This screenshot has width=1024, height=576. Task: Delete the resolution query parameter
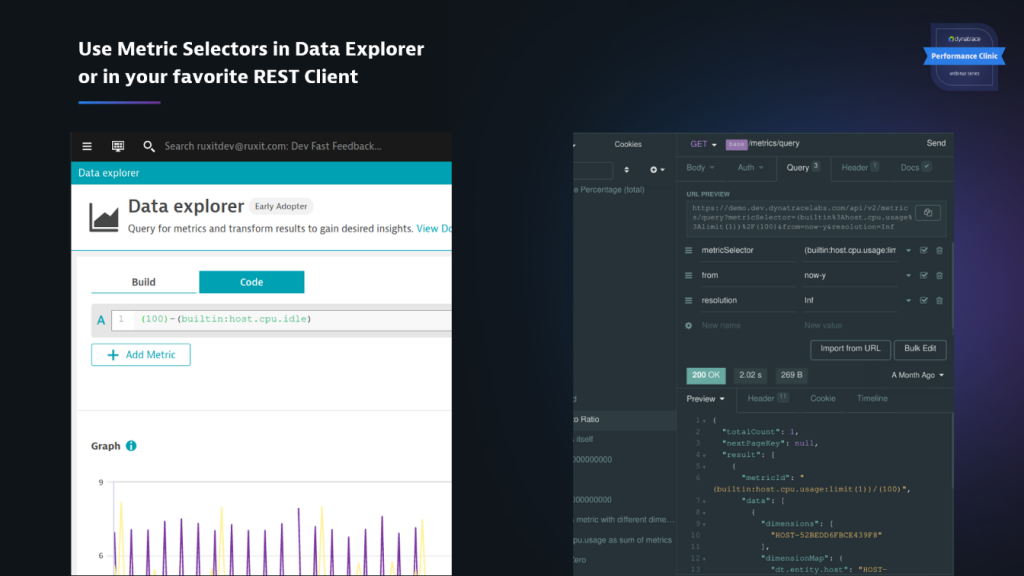coord(939,300)
